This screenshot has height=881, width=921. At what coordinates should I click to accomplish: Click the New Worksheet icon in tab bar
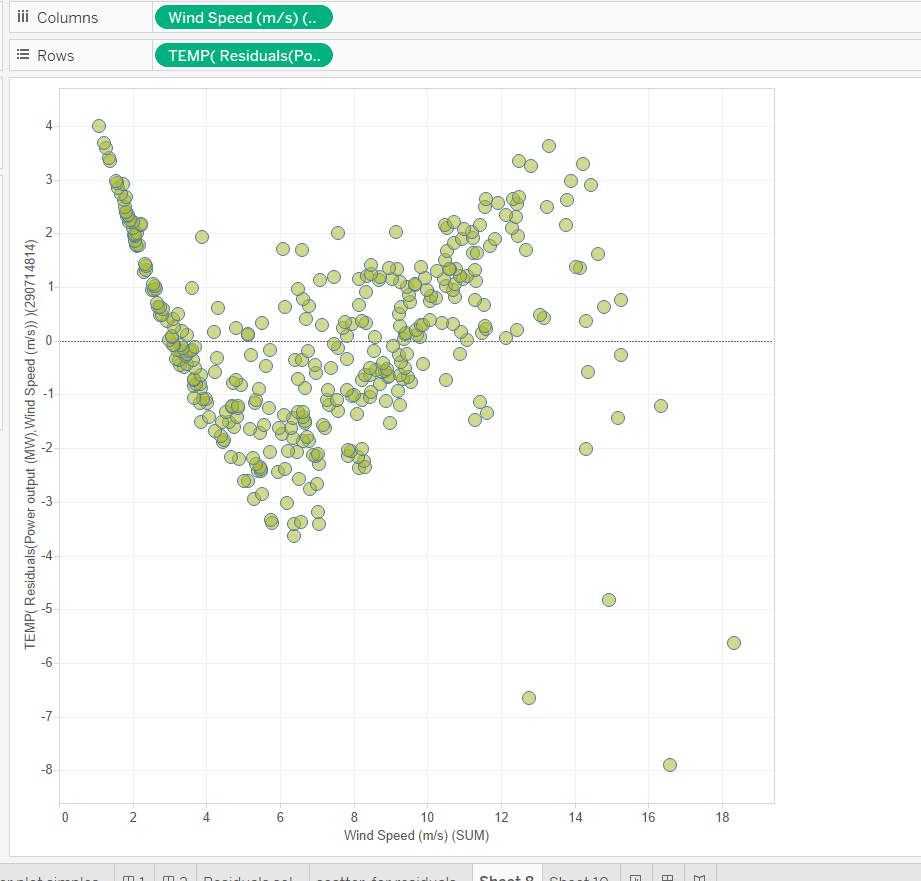635,876
